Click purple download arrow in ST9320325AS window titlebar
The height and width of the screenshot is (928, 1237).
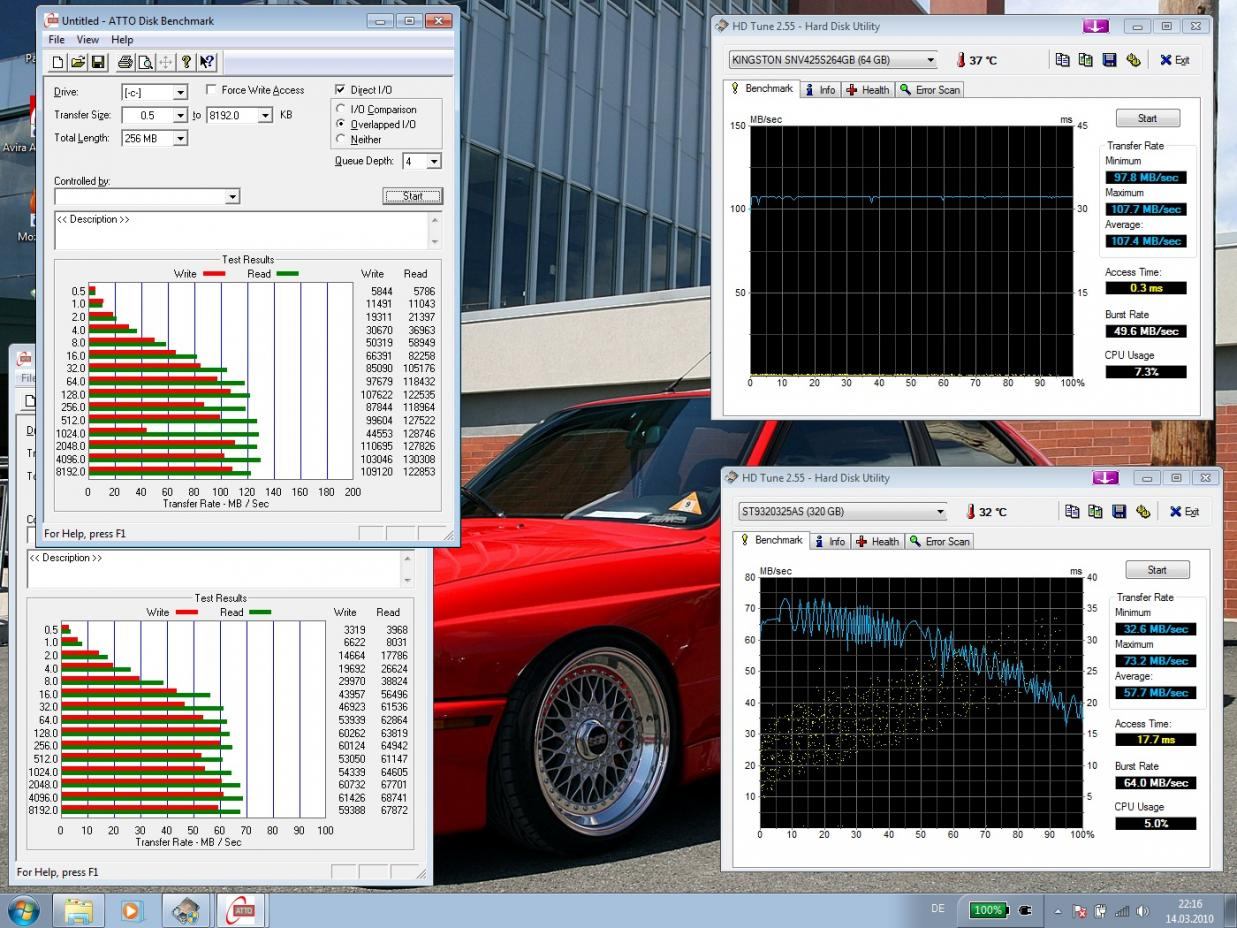point(1106,478)
